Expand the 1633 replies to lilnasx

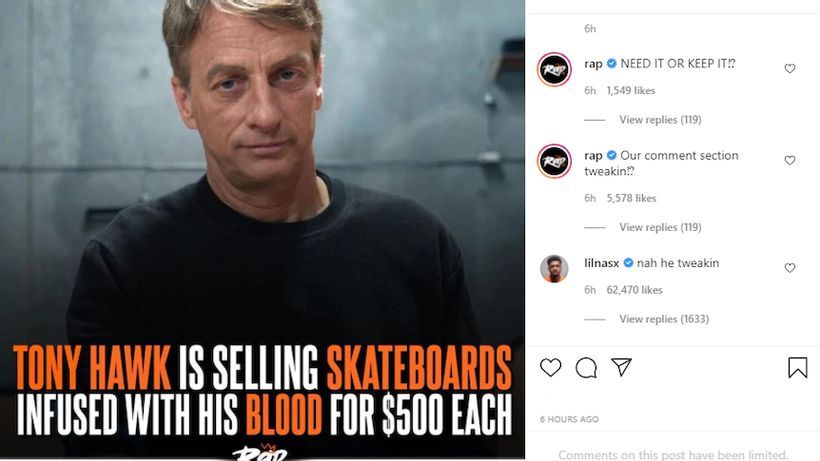coord(663,319)
